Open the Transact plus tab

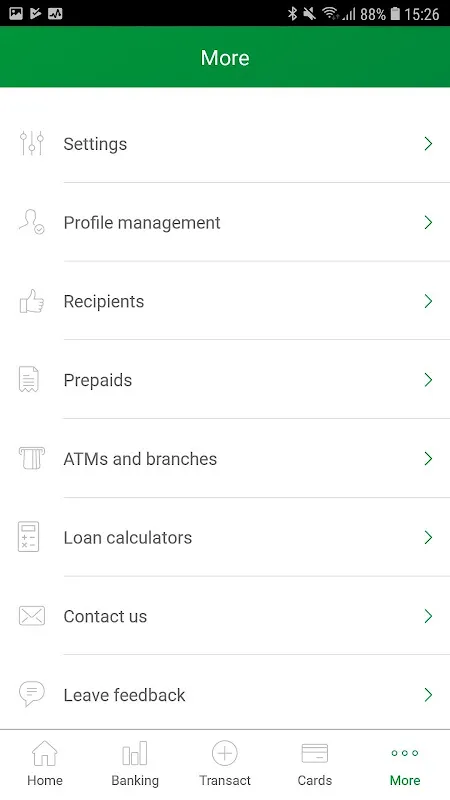225,764
